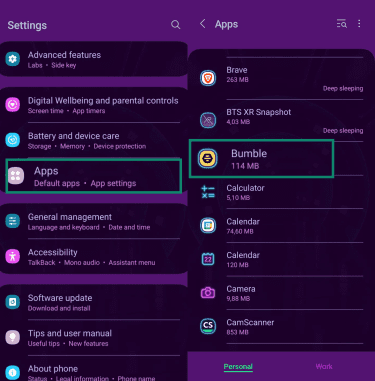Click the Apps screen title
Viewport: 375px width, 381px height.
[x=226, y=24]
